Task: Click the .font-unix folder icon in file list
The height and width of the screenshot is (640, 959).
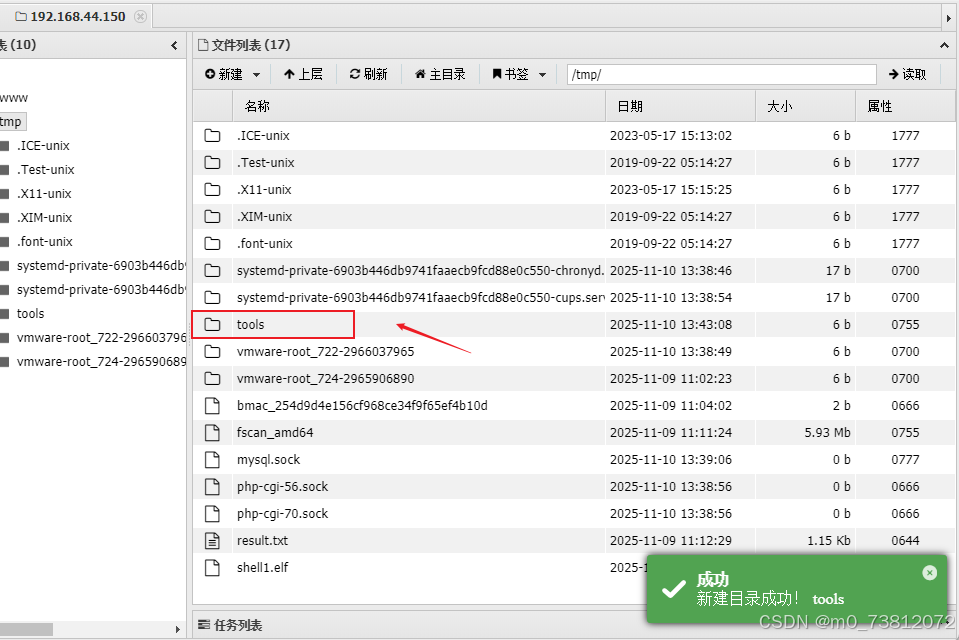Action: point(212,244)
